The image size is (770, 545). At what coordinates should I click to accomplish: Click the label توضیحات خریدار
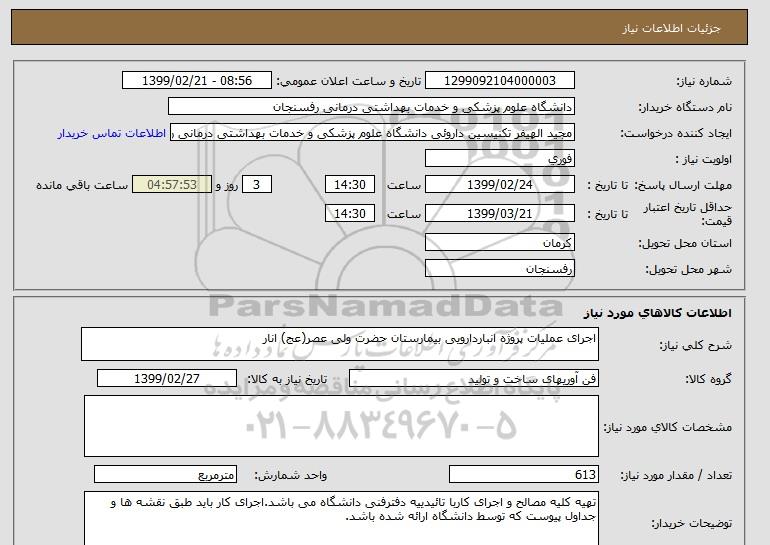691,524
